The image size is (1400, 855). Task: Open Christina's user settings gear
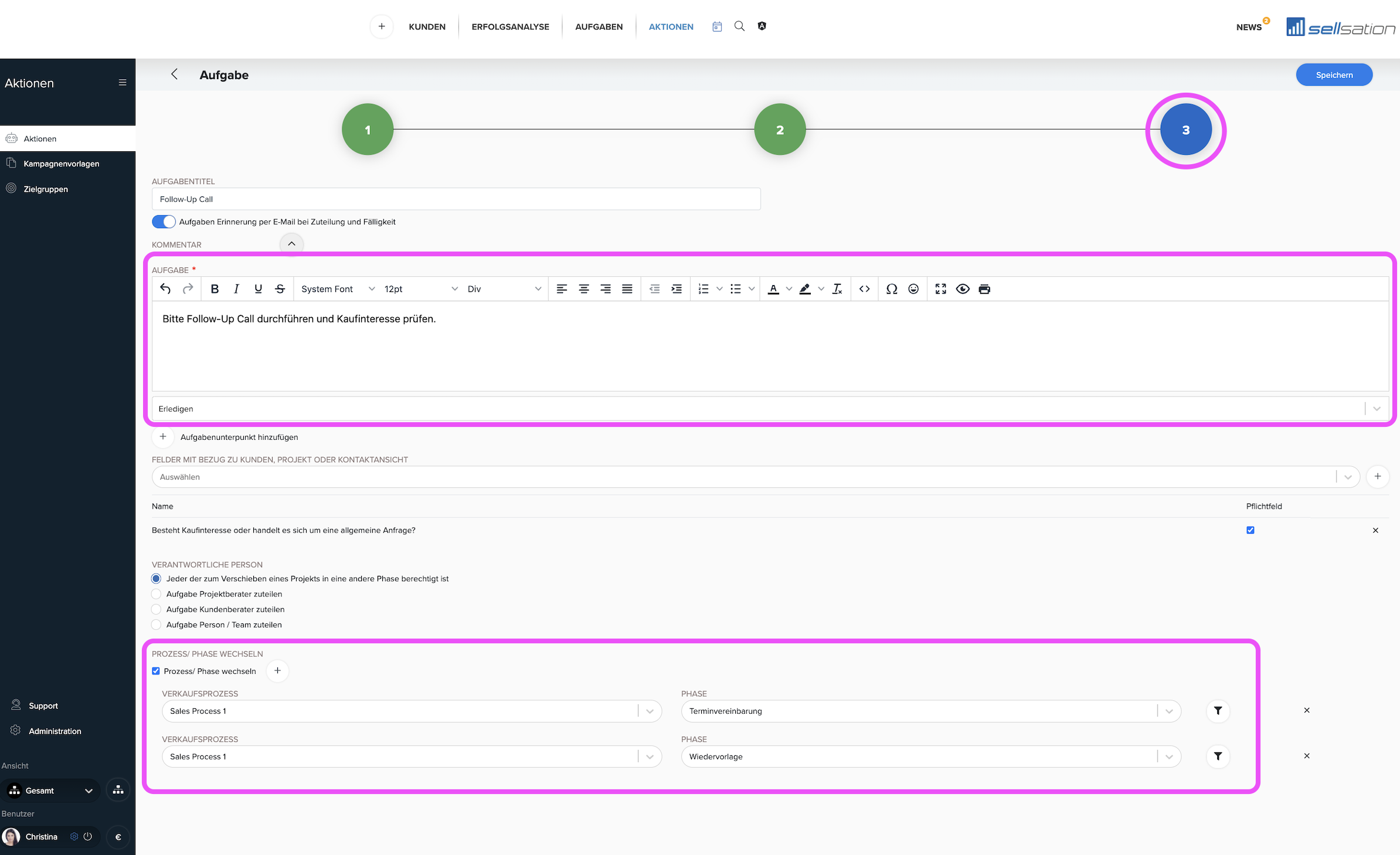[x=74, y=837]
